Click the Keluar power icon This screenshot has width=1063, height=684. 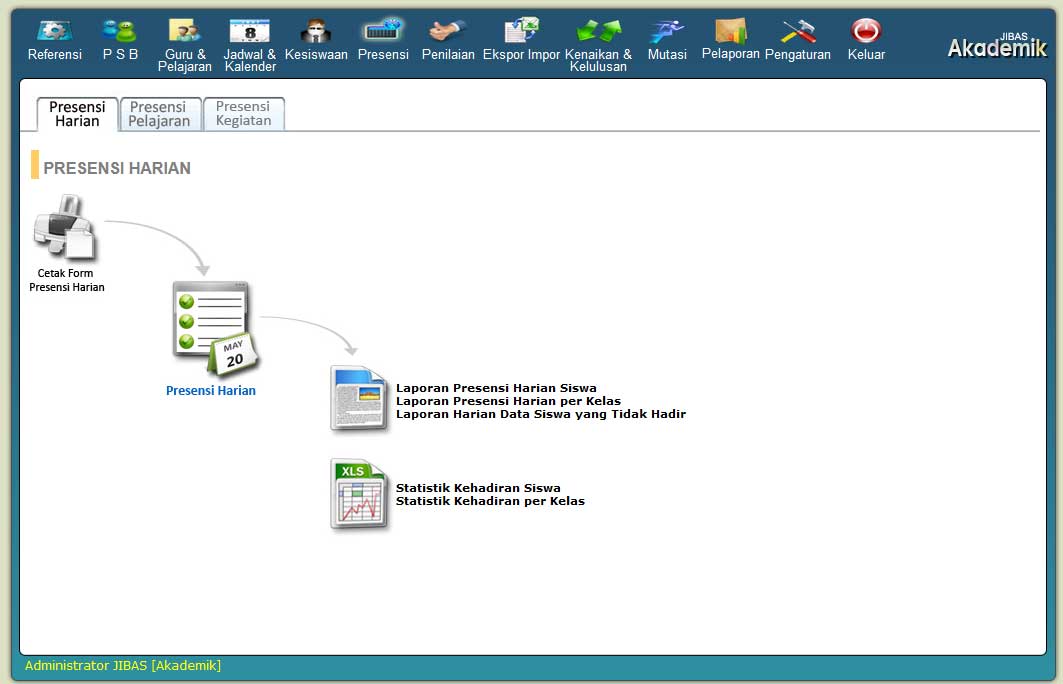tap(866, 31)
